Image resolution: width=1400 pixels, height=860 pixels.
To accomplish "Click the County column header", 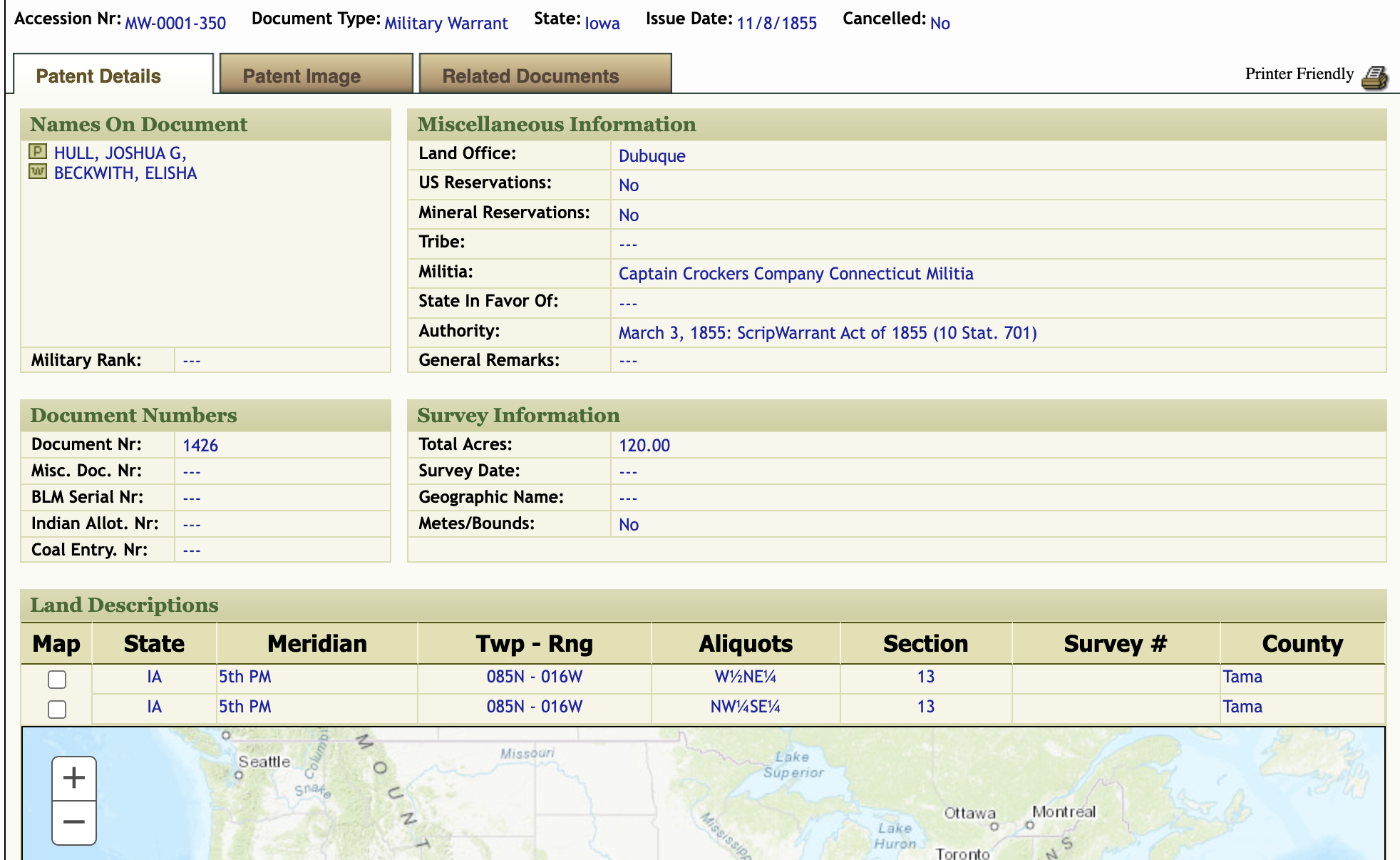I will tap(1302, 644).
